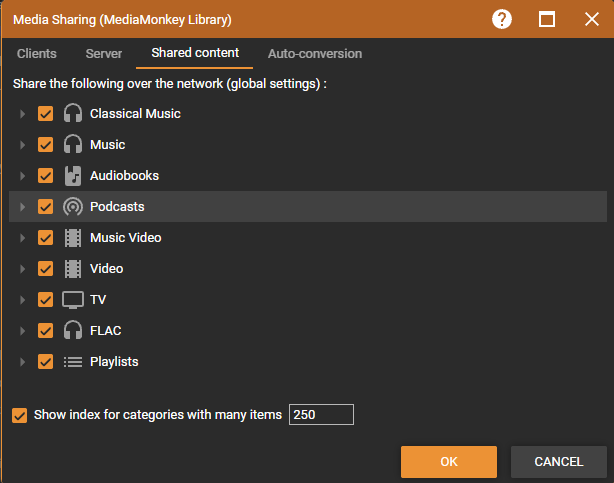
Task: Disable sharing for Video category
Action: 45,269
